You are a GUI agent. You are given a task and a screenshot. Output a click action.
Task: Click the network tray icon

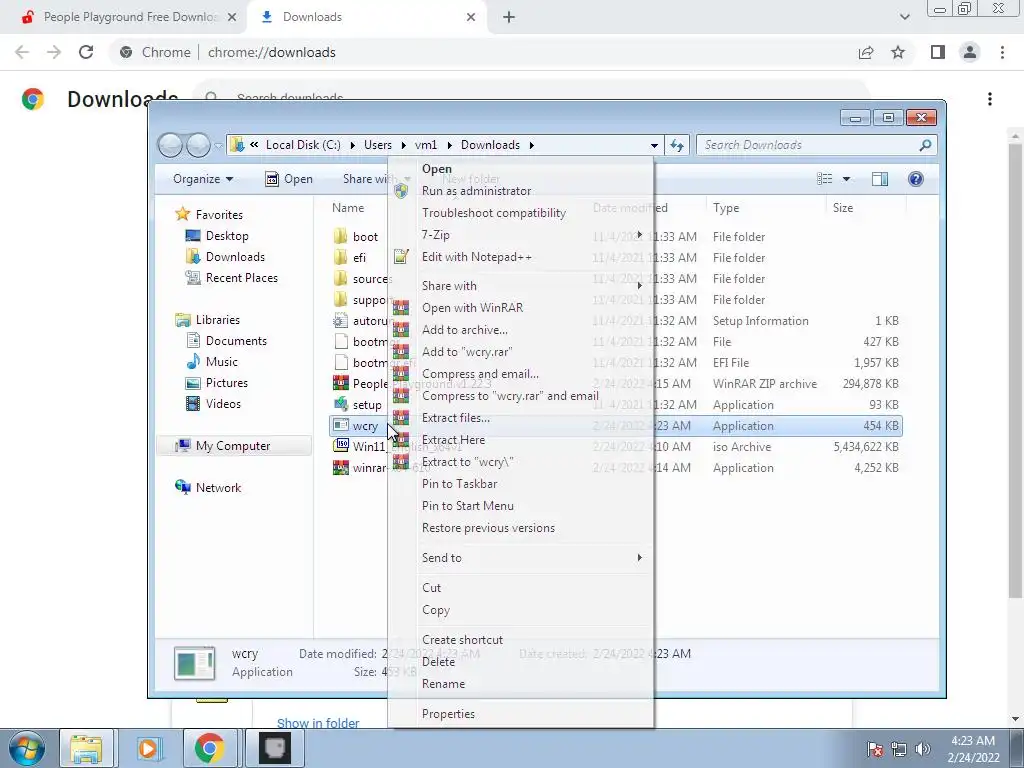(899, 748)
